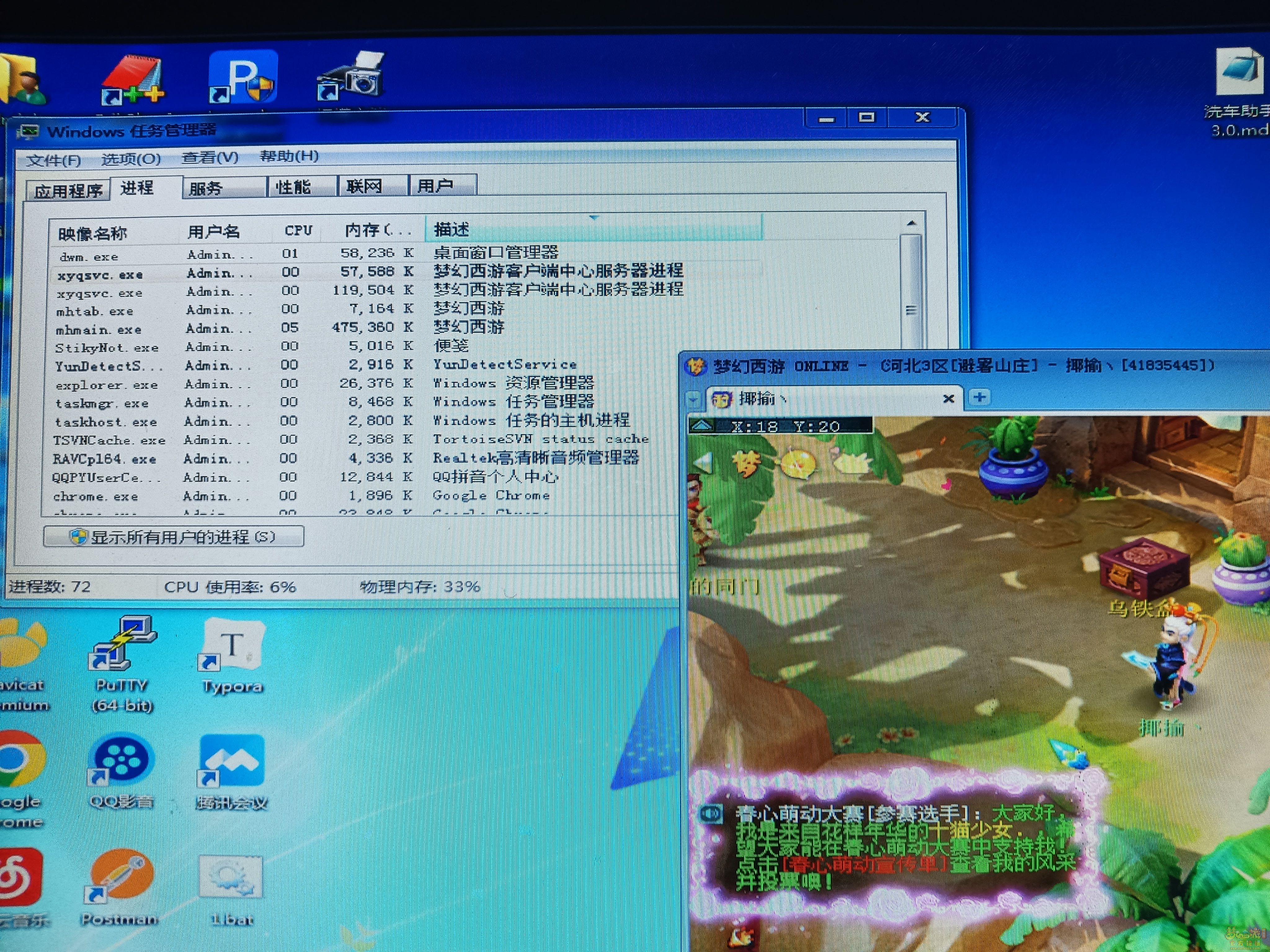1270x952 pixels.
Task: Select the dwm.exe process row
Action: [408, 253]
